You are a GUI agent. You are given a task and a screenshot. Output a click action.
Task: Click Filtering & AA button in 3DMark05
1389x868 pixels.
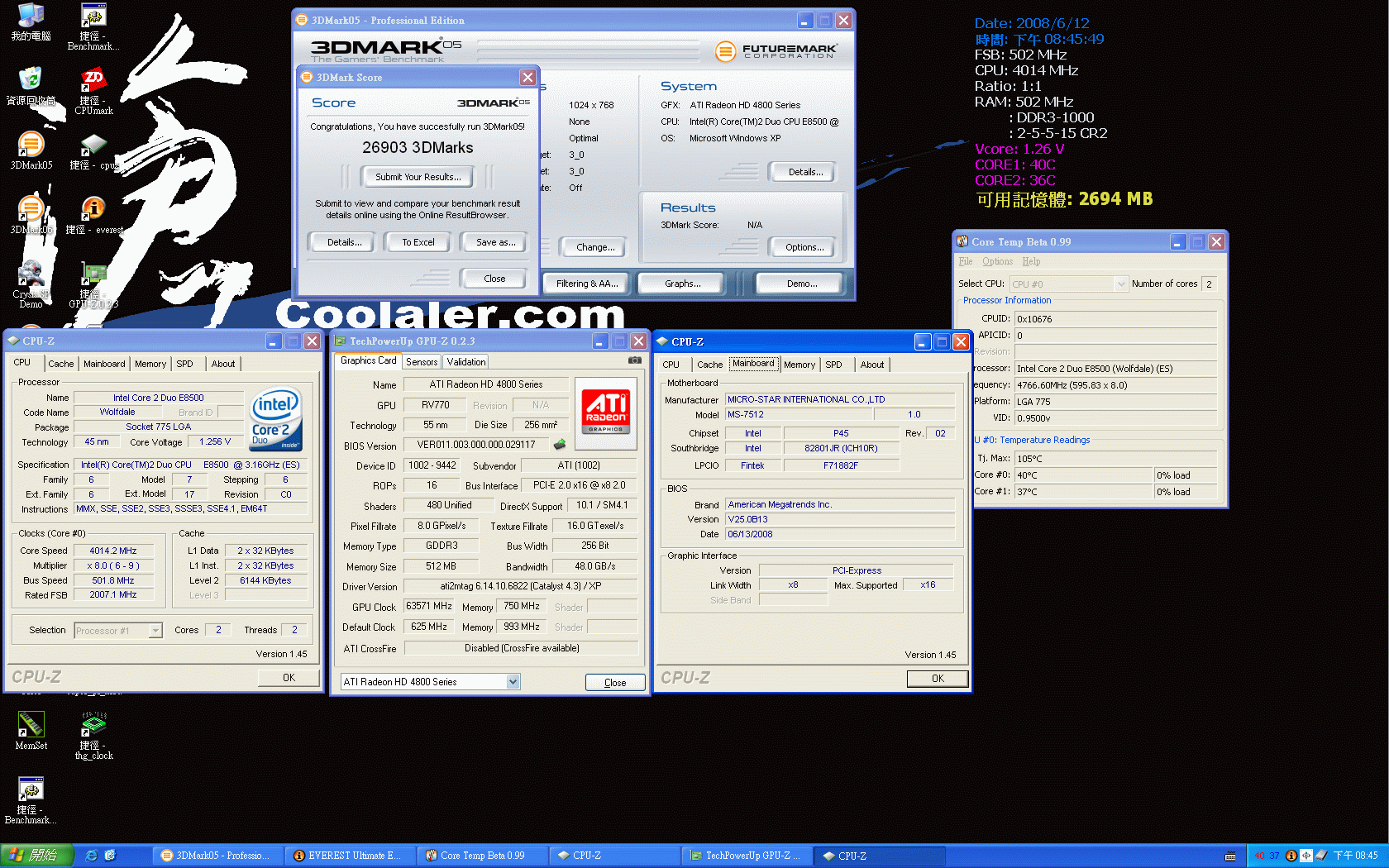[587, 284]
